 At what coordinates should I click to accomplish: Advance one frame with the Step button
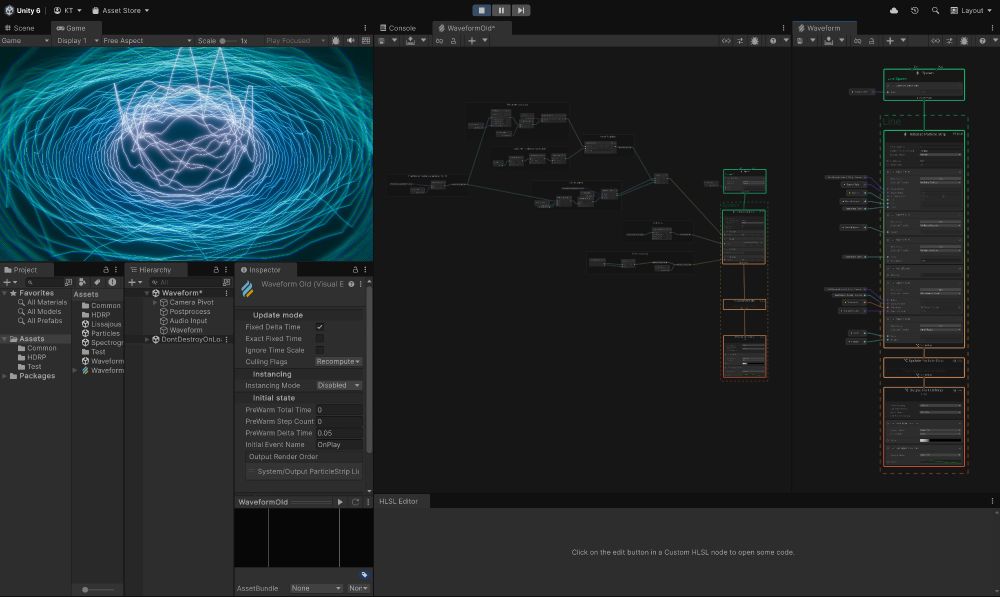tap(521, 10)
